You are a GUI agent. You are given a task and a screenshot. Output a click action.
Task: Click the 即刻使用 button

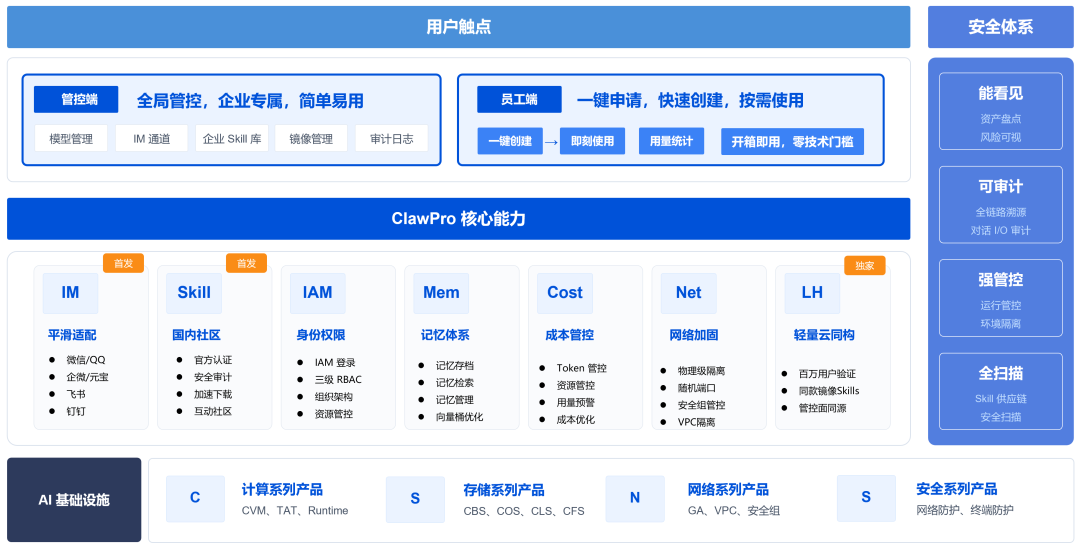592,141
